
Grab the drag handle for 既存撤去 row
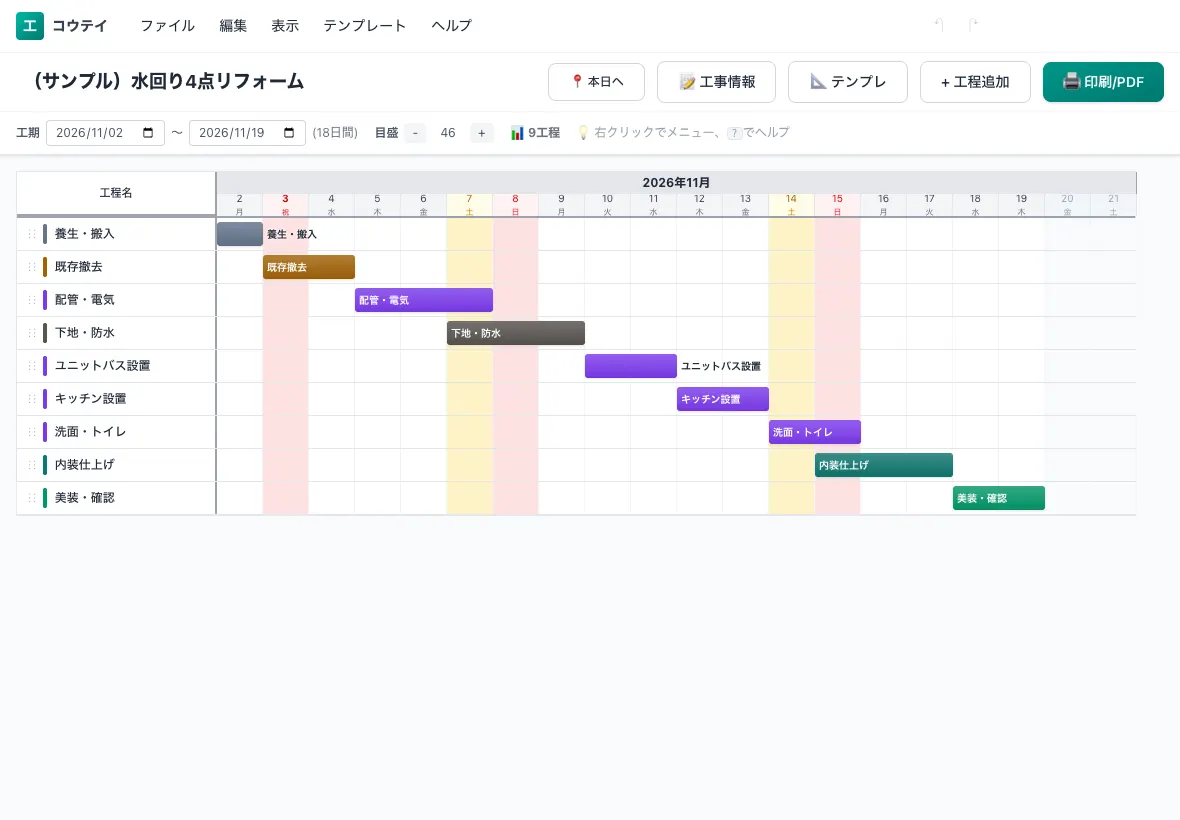point(32,267)
